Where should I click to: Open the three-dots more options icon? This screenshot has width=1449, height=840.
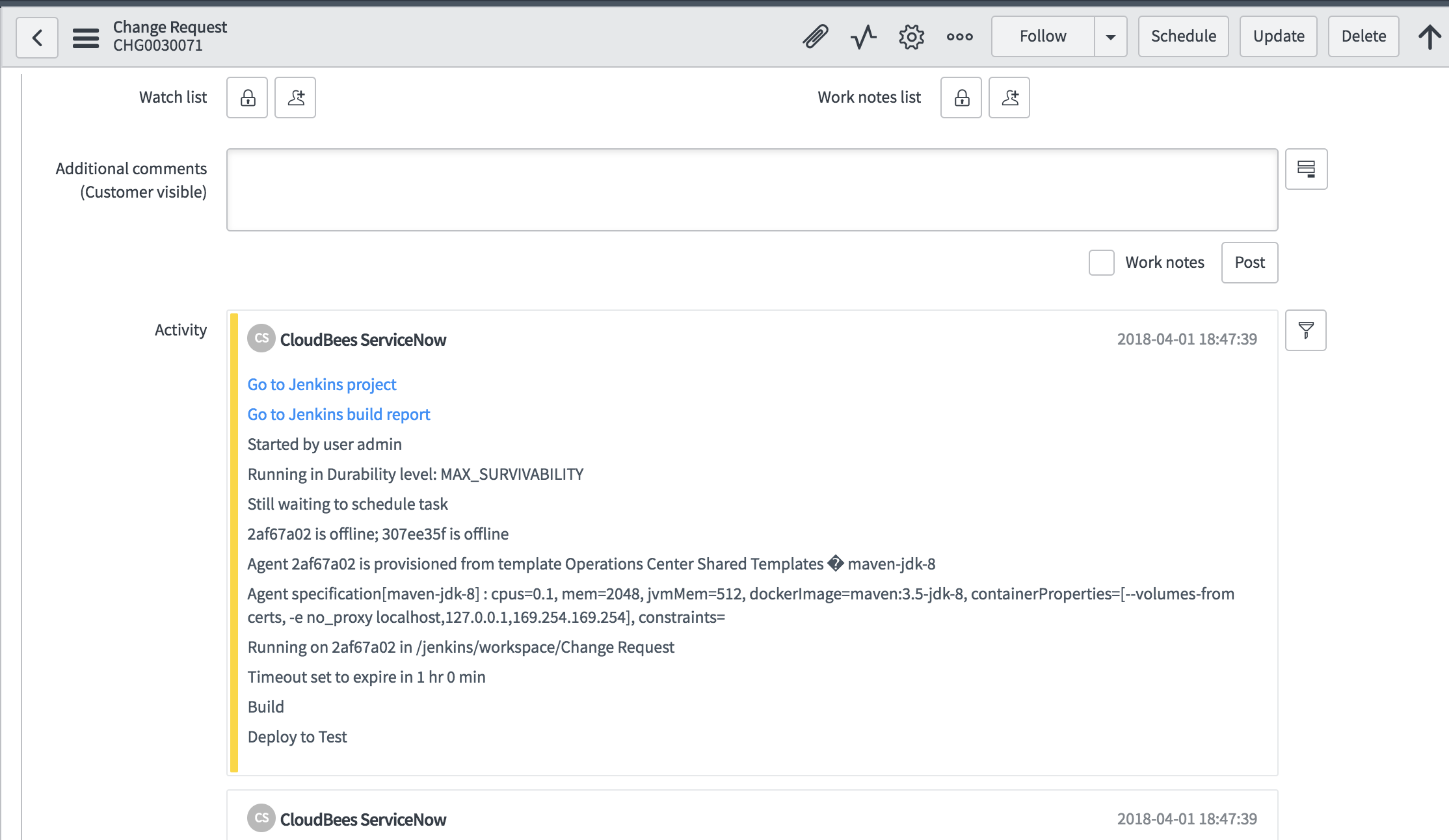point(959,37)
